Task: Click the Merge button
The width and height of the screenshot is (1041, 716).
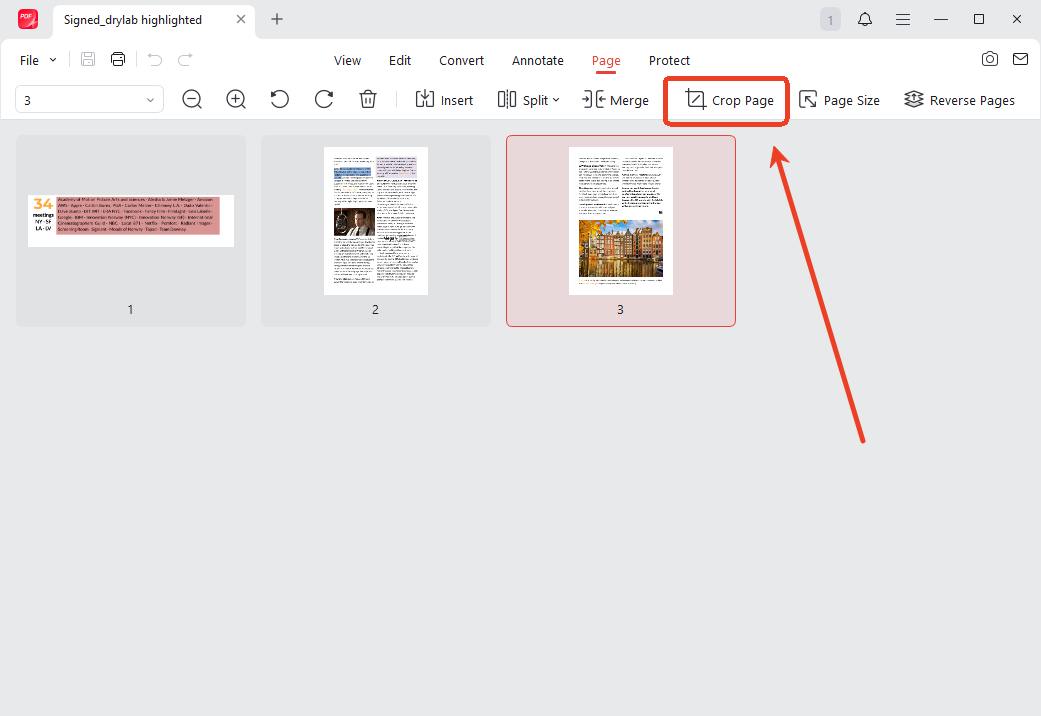Action: click(x=615, y=99)
